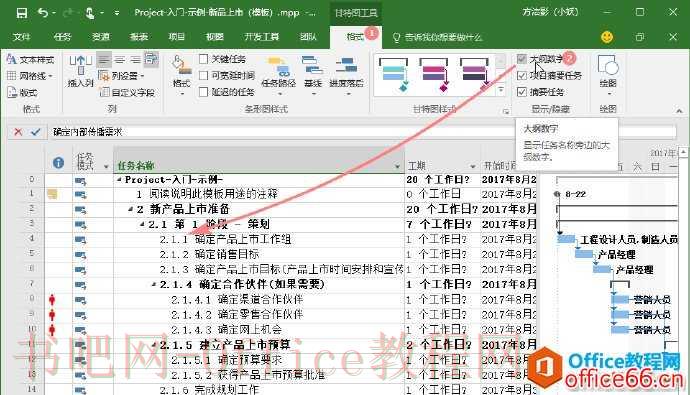Align column text left
The height and width of the screenshot is (395, 690).
104,59
